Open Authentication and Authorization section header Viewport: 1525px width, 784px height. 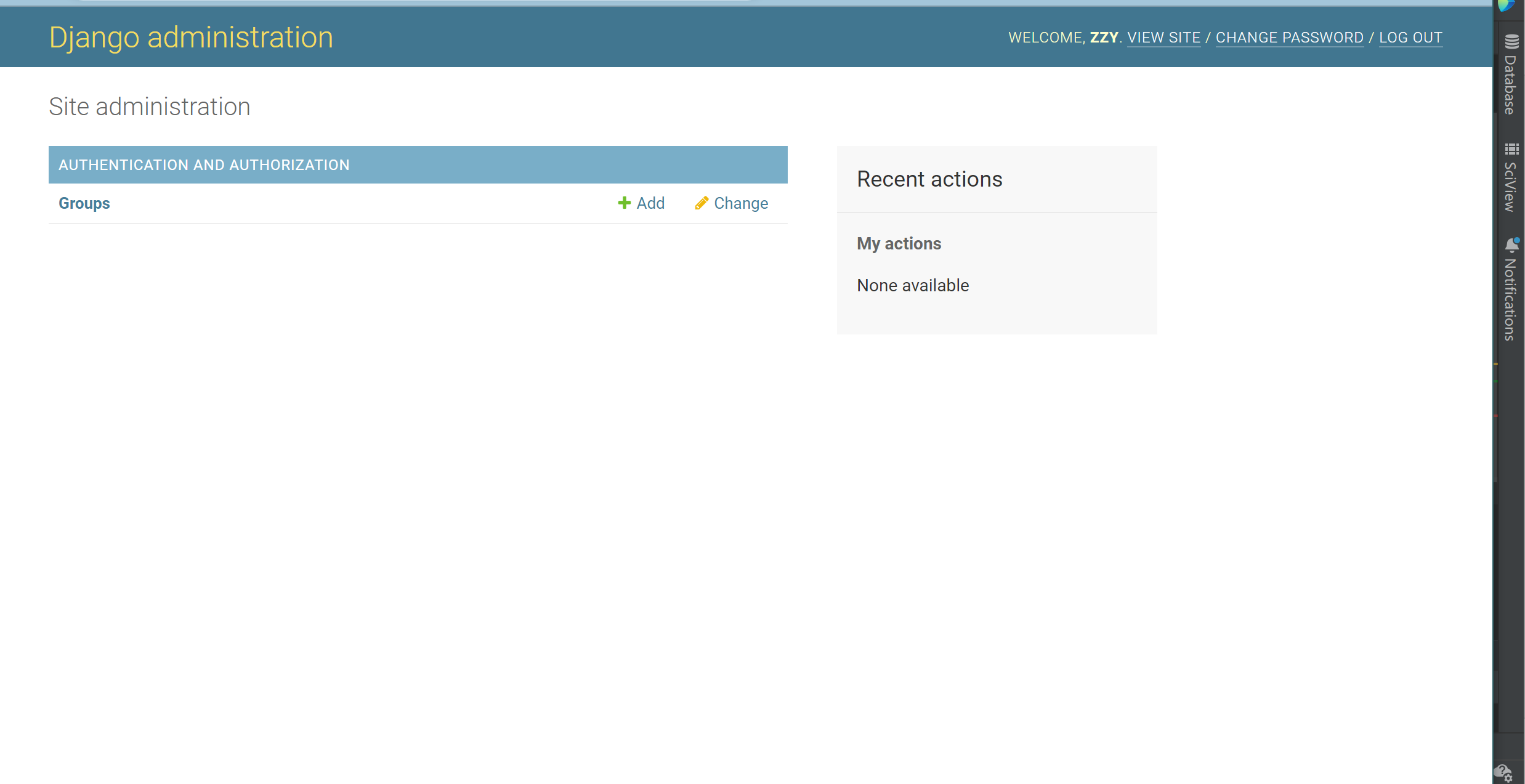pyautogui.click(x=204, y=165)
